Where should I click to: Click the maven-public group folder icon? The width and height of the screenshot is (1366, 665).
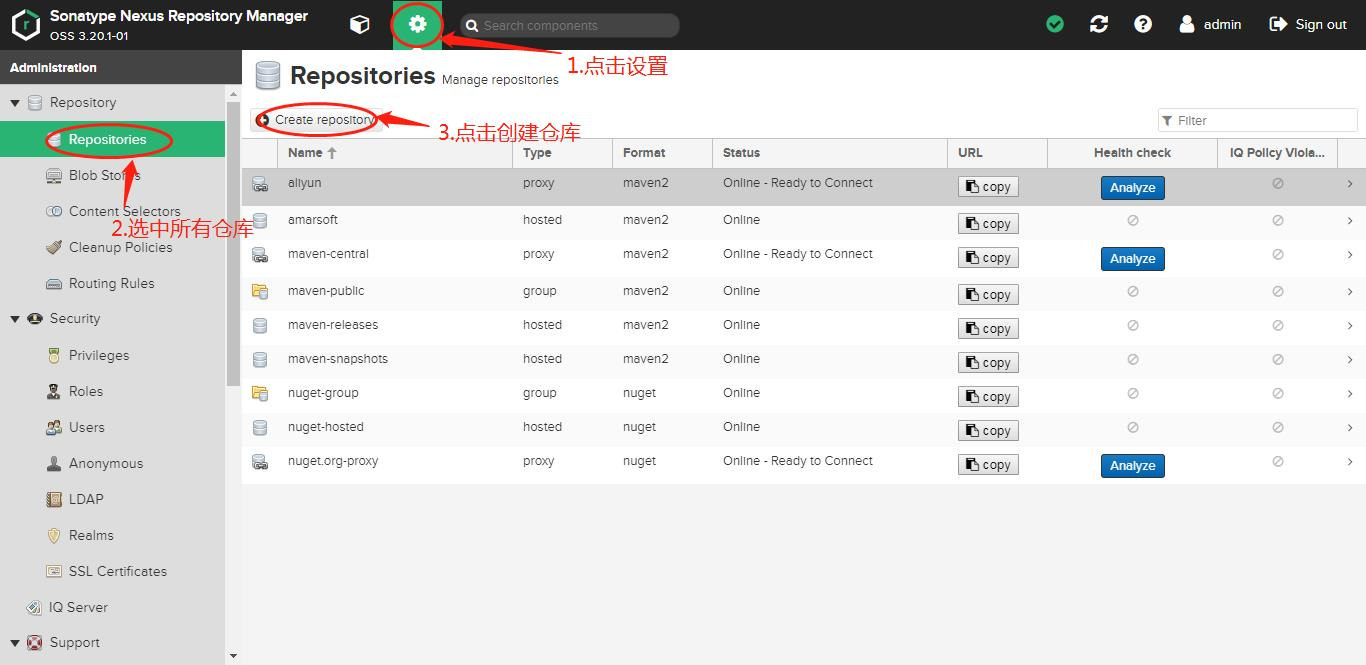pyautogui.click(x=260, y=292)
